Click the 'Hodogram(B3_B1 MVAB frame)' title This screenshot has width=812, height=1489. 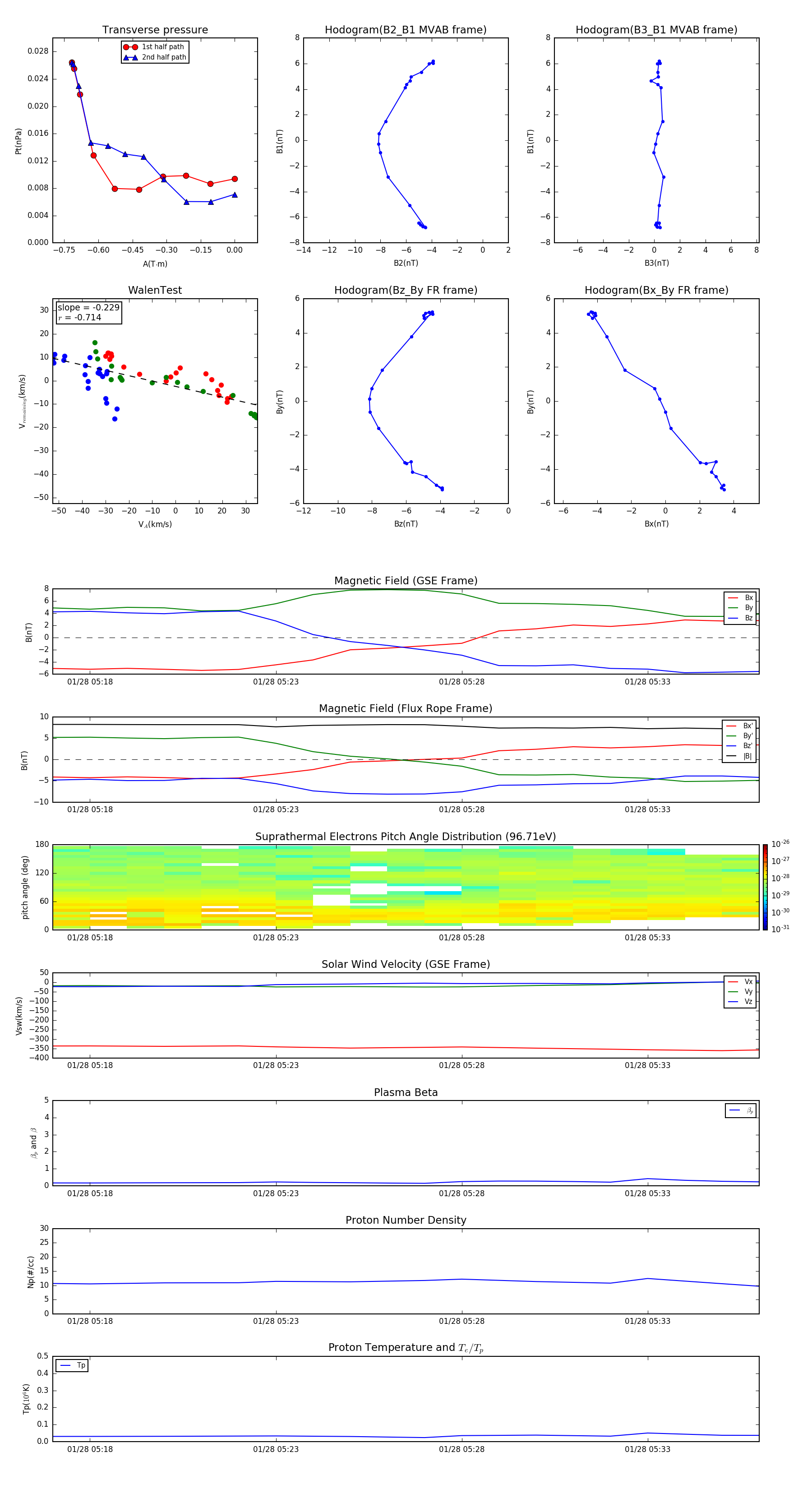(656, 30)
